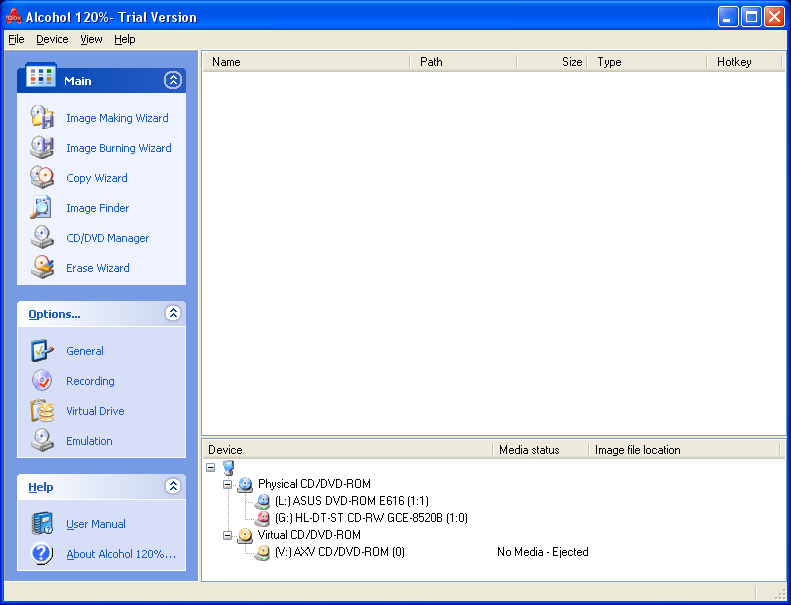791x605 pixels.
Task: Click the ASUS DVD-ROM drive icon
Action: point(262,501)
